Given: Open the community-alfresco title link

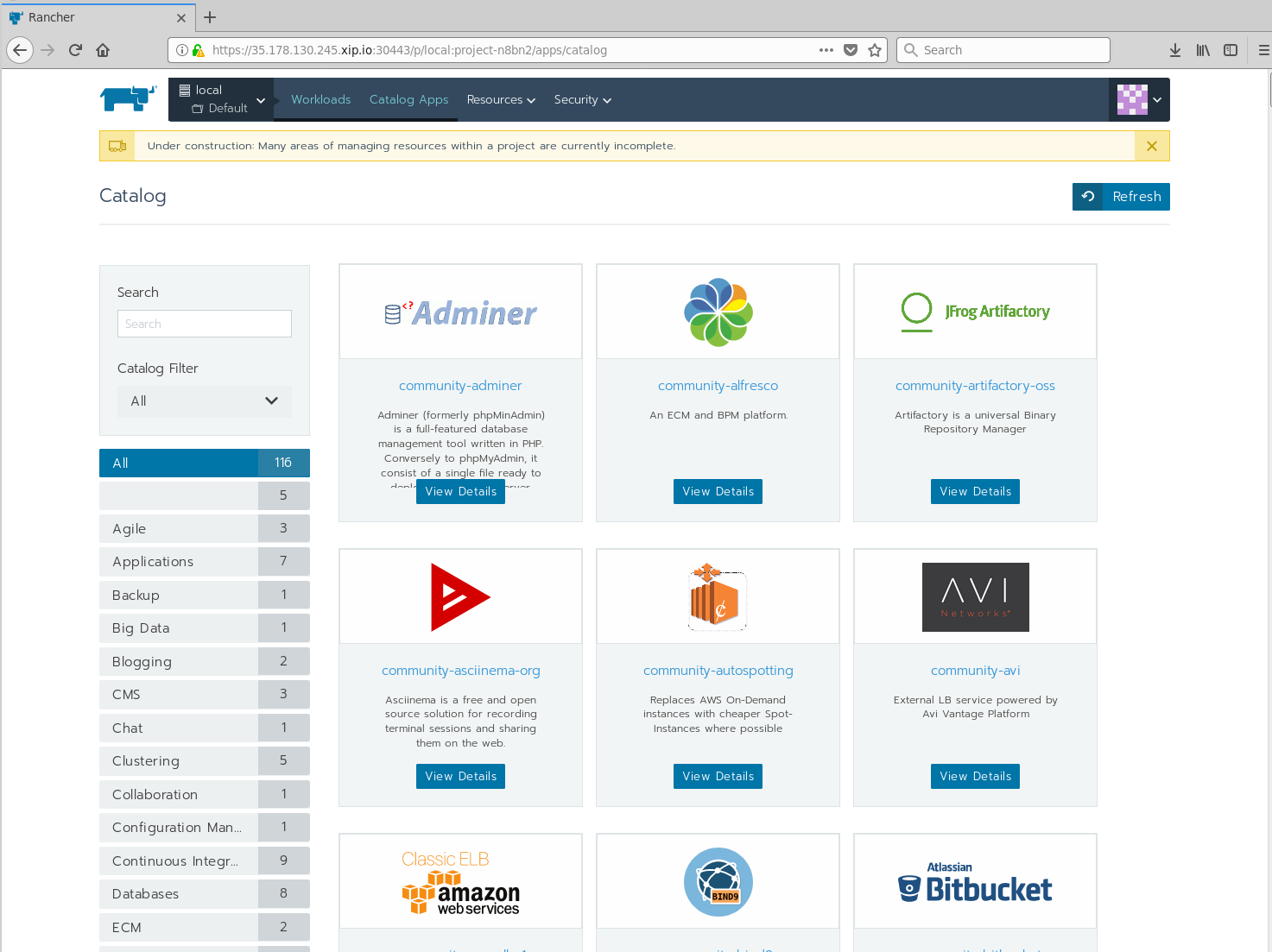Looking at the screenshot, I should point(718,386).
